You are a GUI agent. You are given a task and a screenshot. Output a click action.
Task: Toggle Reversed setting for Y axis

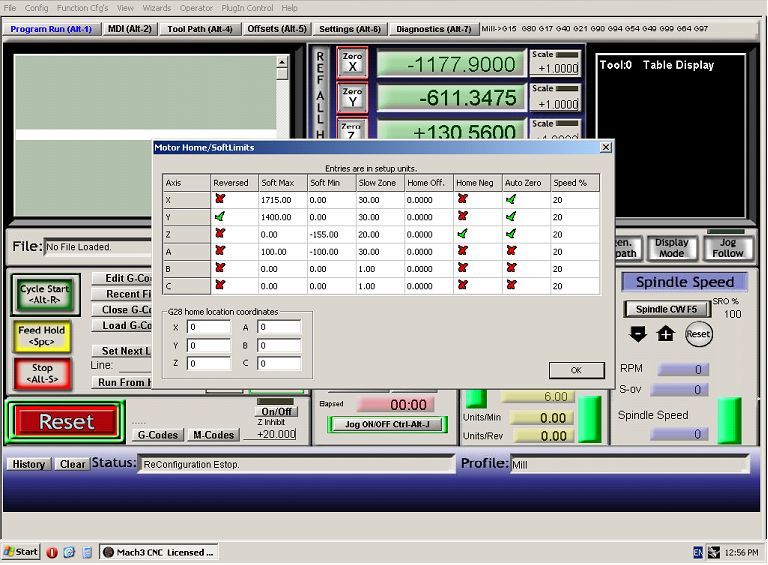pos(220,216)
